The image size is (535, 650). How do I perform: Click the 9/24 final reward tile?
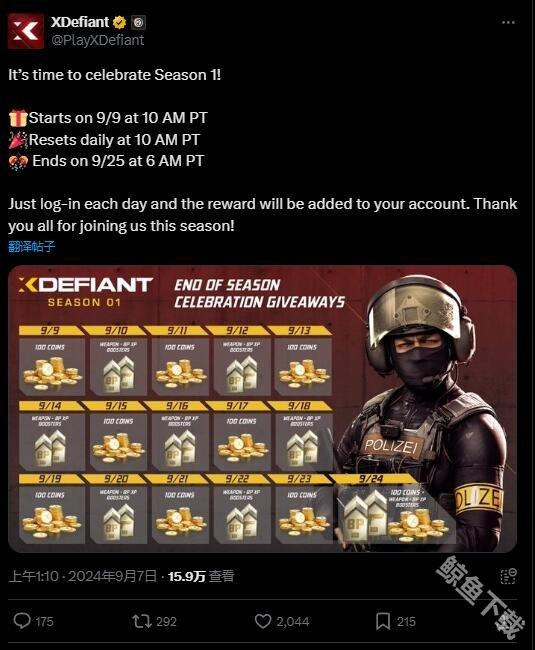394,509
